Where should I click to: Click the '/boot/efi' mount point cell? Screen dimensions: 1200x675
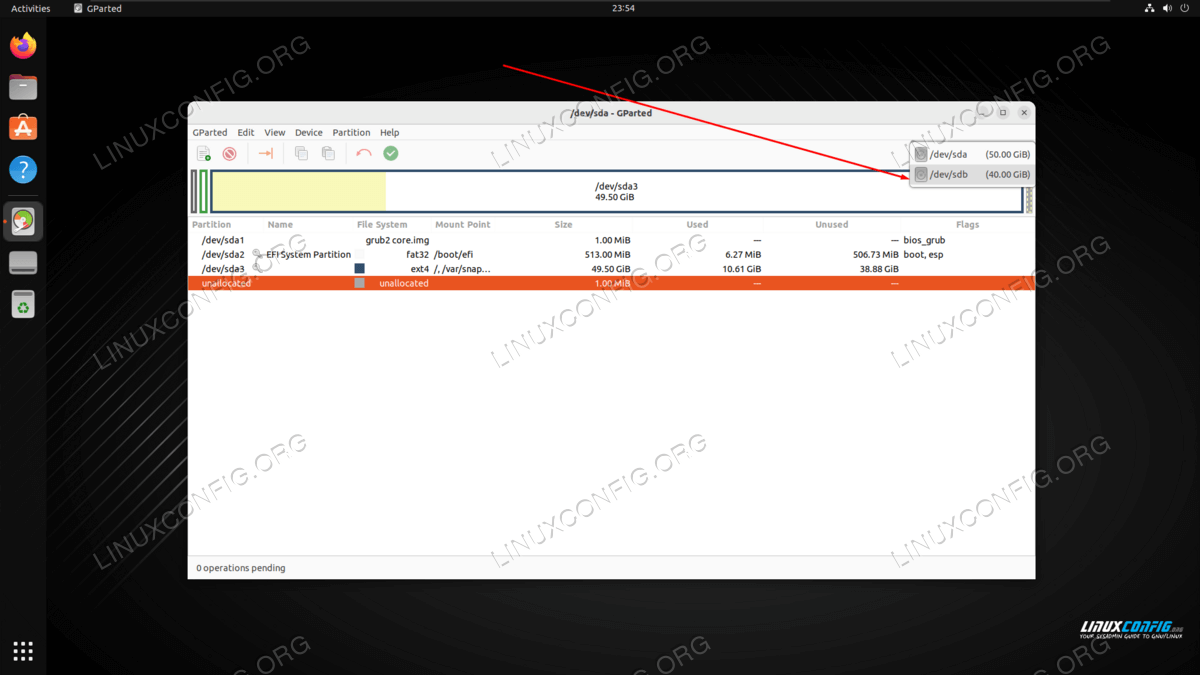[453, 255]
